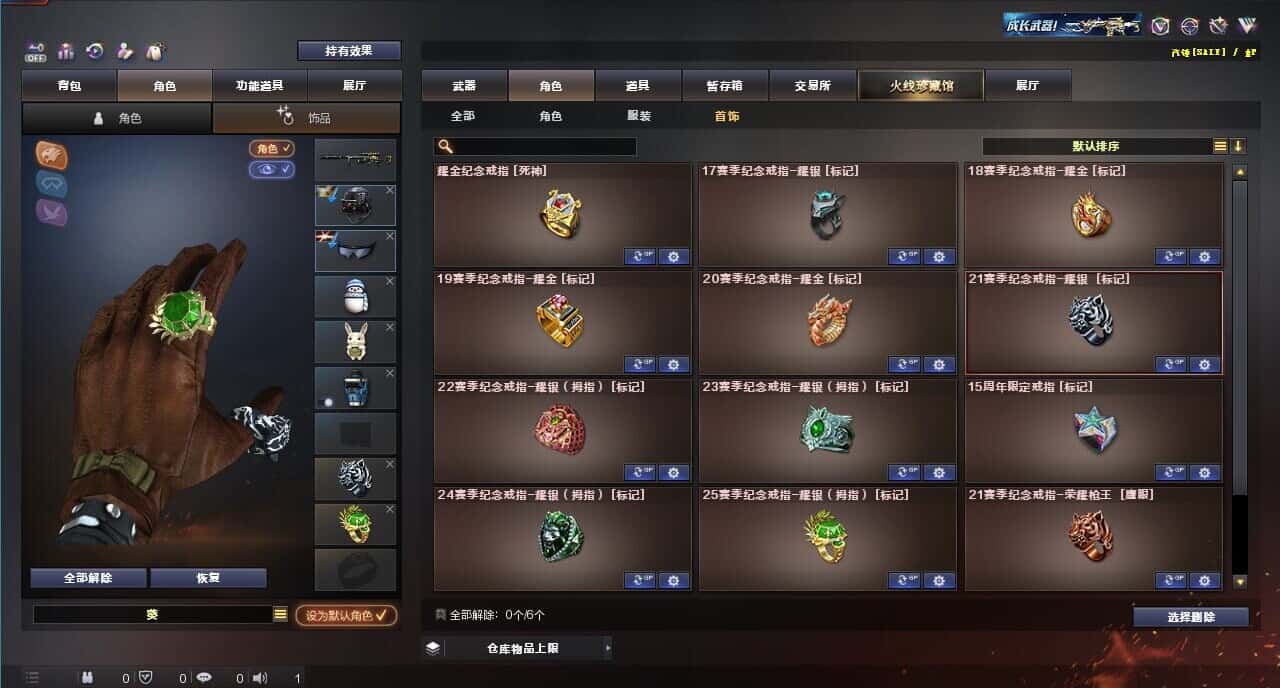Viewport: 1280px width, 688px height.
Task: Click the sort direction arrow icon
Action: coord(1238,146)
